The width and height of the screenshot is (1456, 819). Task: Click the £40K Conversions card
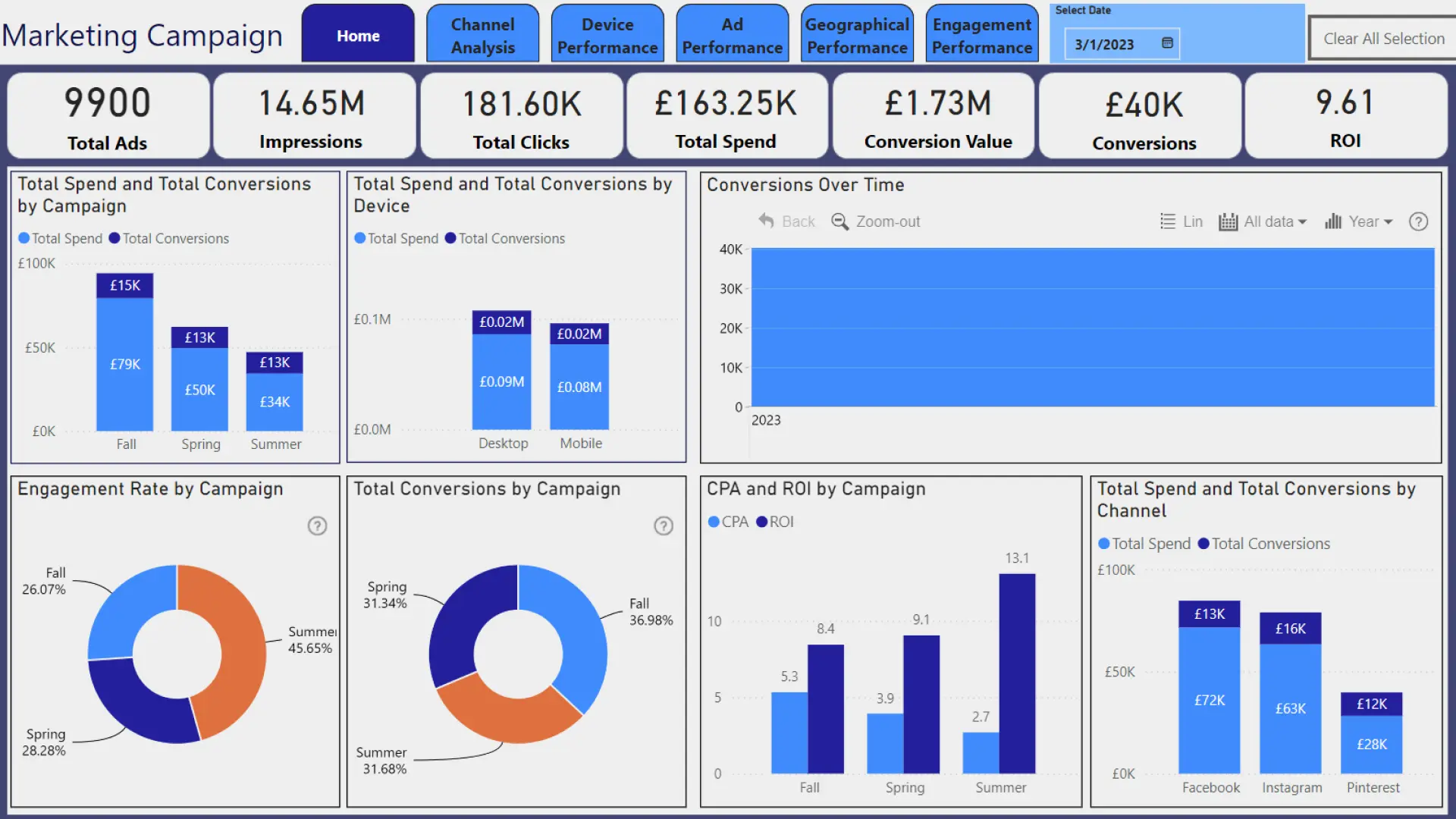[1140, 116]
